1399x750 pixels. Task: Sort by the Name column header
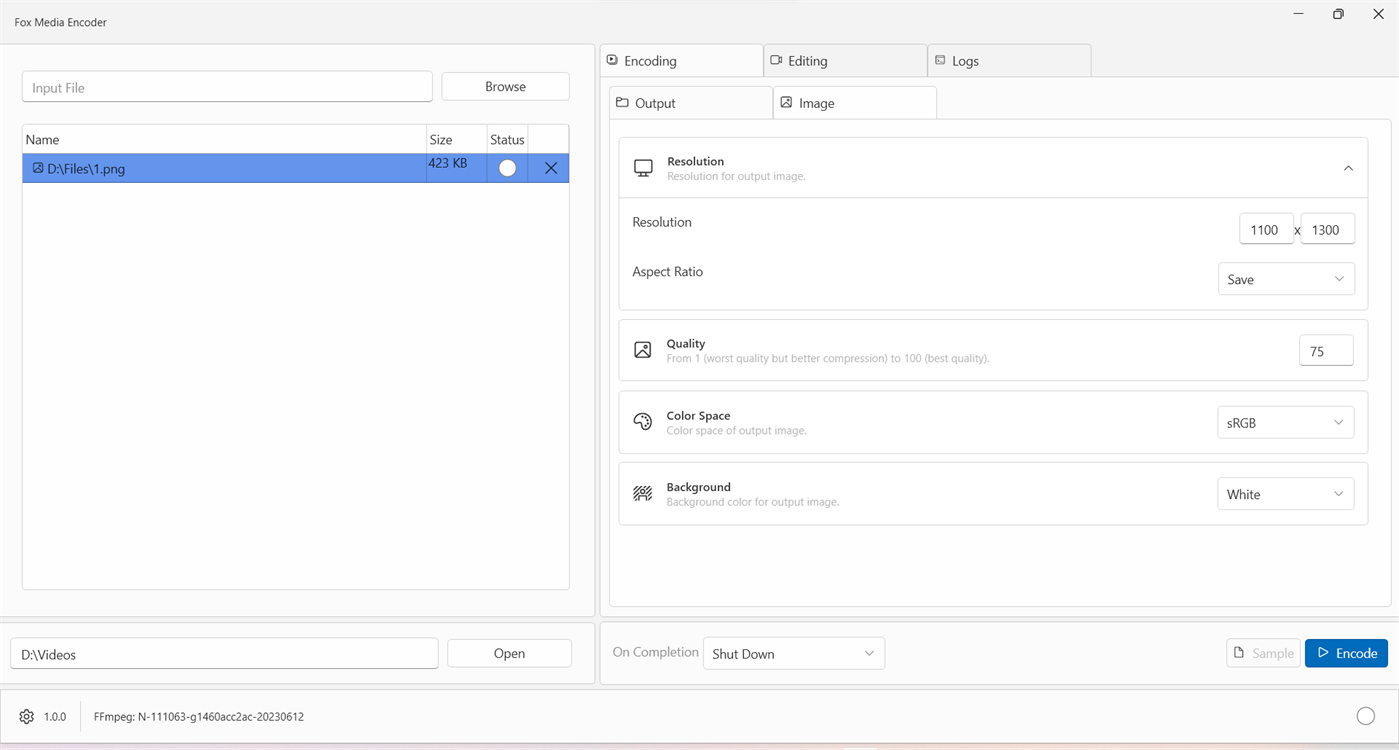pos(224,139)
